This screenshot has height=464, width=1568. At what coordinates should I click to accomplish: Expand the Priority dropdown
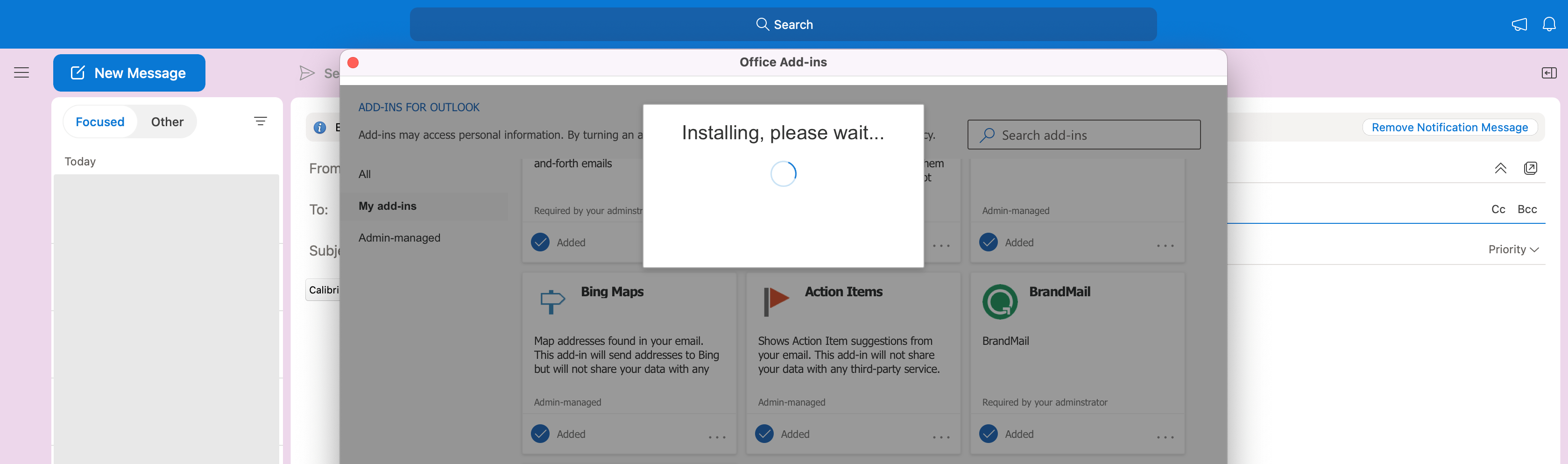pos(1513,249)
